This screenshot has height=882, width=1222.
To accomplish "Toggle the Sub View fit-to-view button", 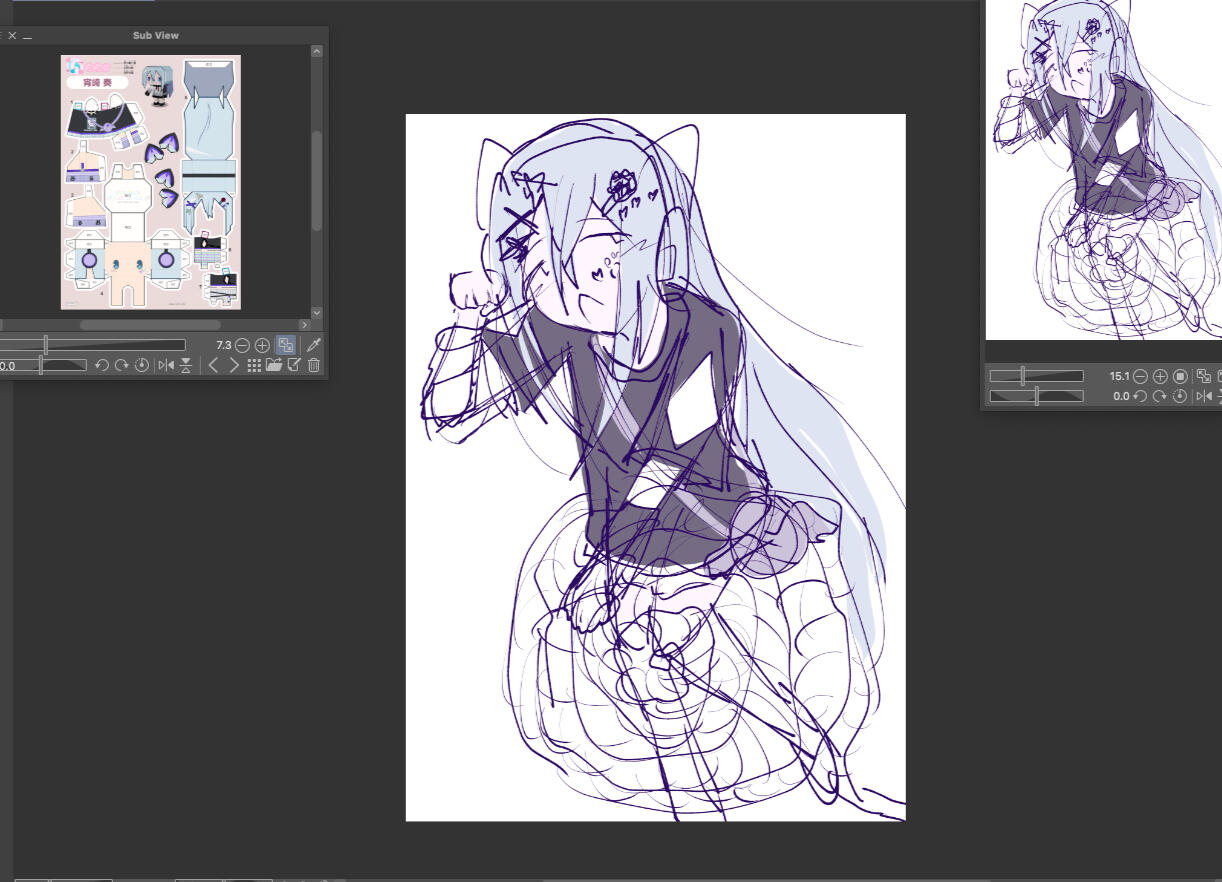I will point(286,345).
